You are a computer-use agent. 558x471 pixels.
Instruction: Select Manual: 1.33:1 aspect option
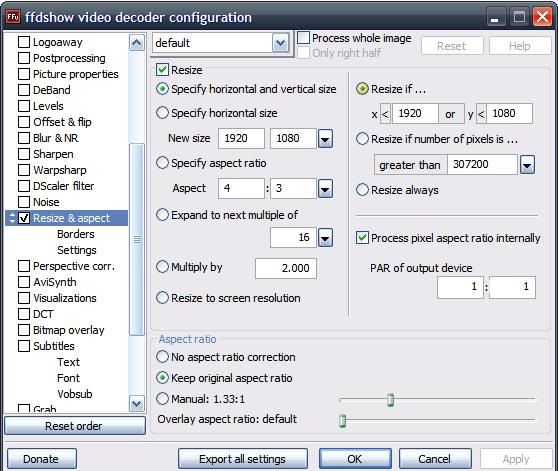click(162, 399)
